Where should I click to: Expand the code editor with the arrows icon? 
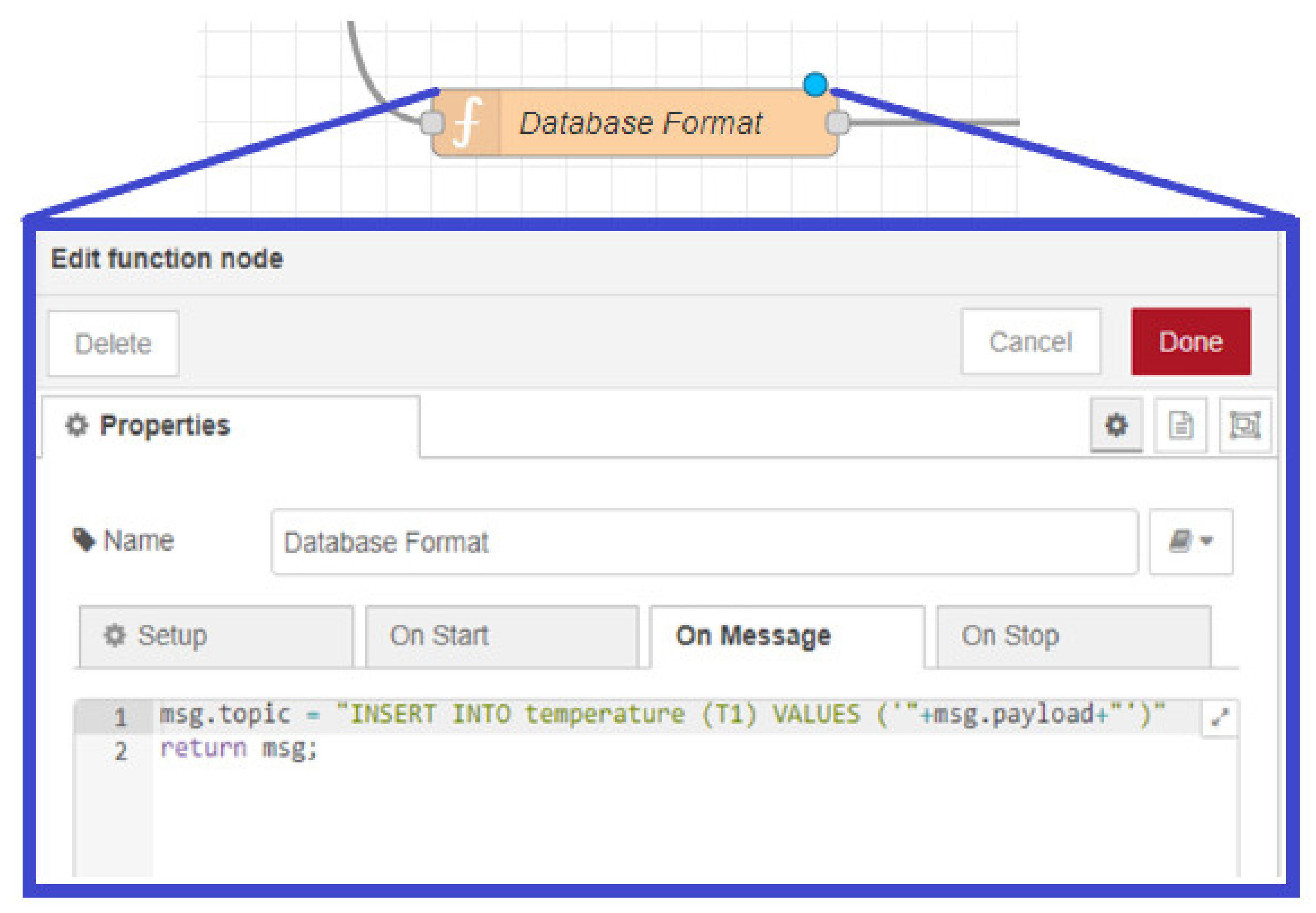click(1219, 717)
